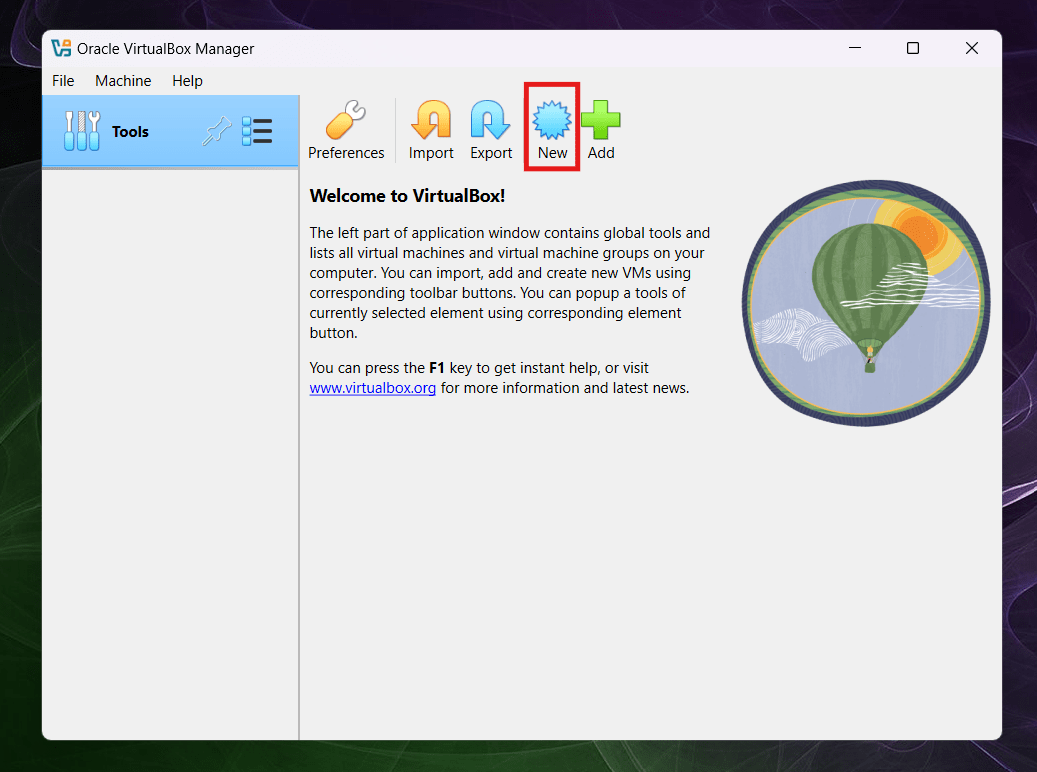Screen dimensions: 1037x772
Task: Click the green Add plus icon
Action: (601, 122)
